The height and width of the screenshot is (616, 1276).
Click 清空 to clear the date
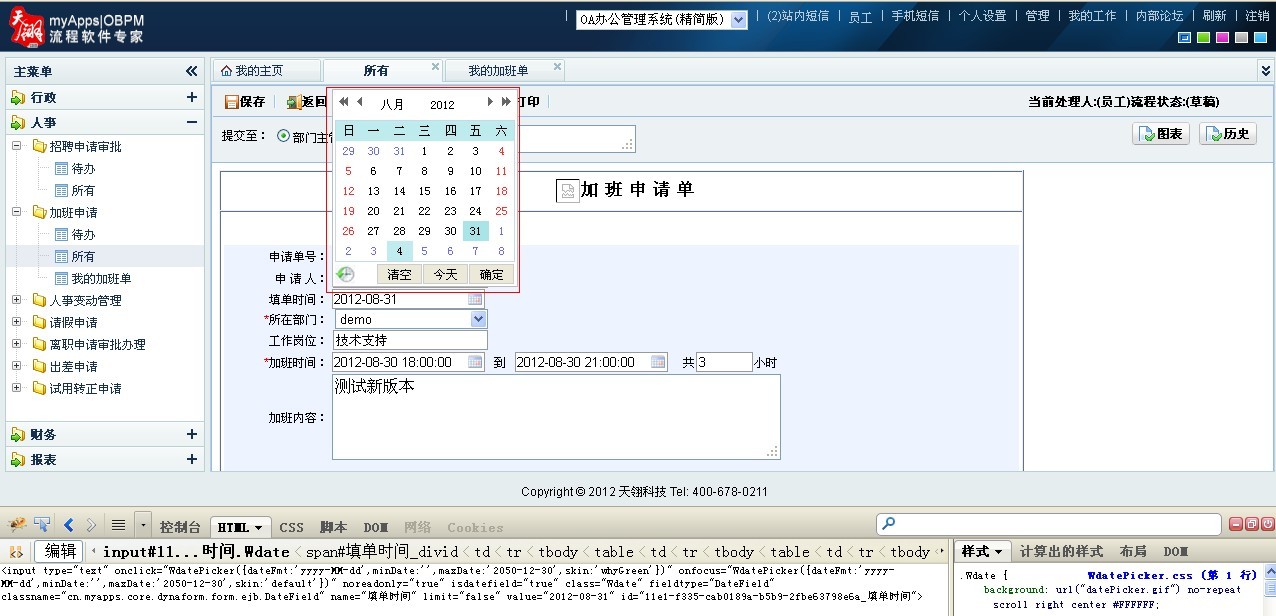(399, 274)
